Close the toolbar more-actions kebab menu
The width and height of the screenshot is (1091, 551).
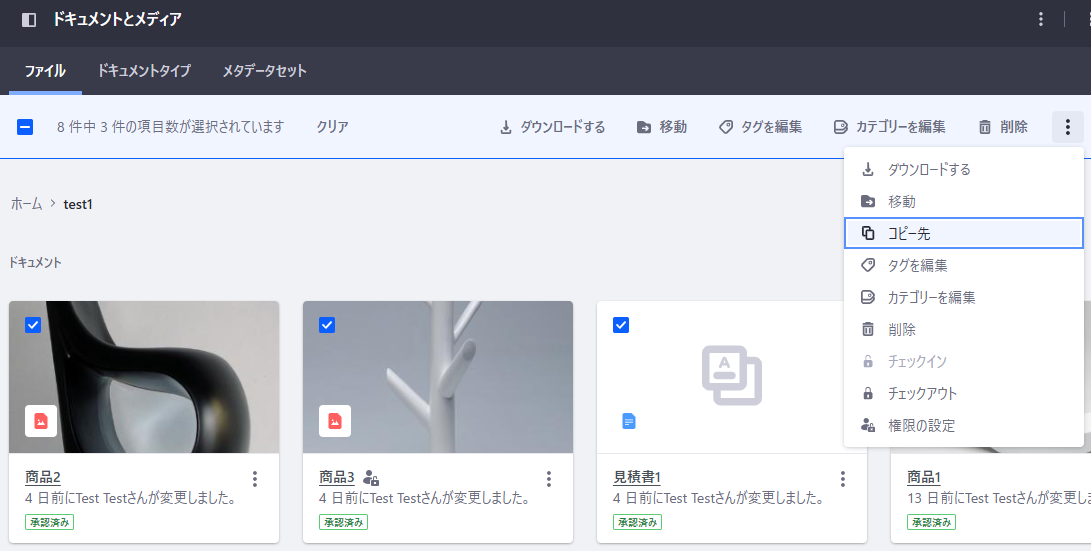(1067, 127)
